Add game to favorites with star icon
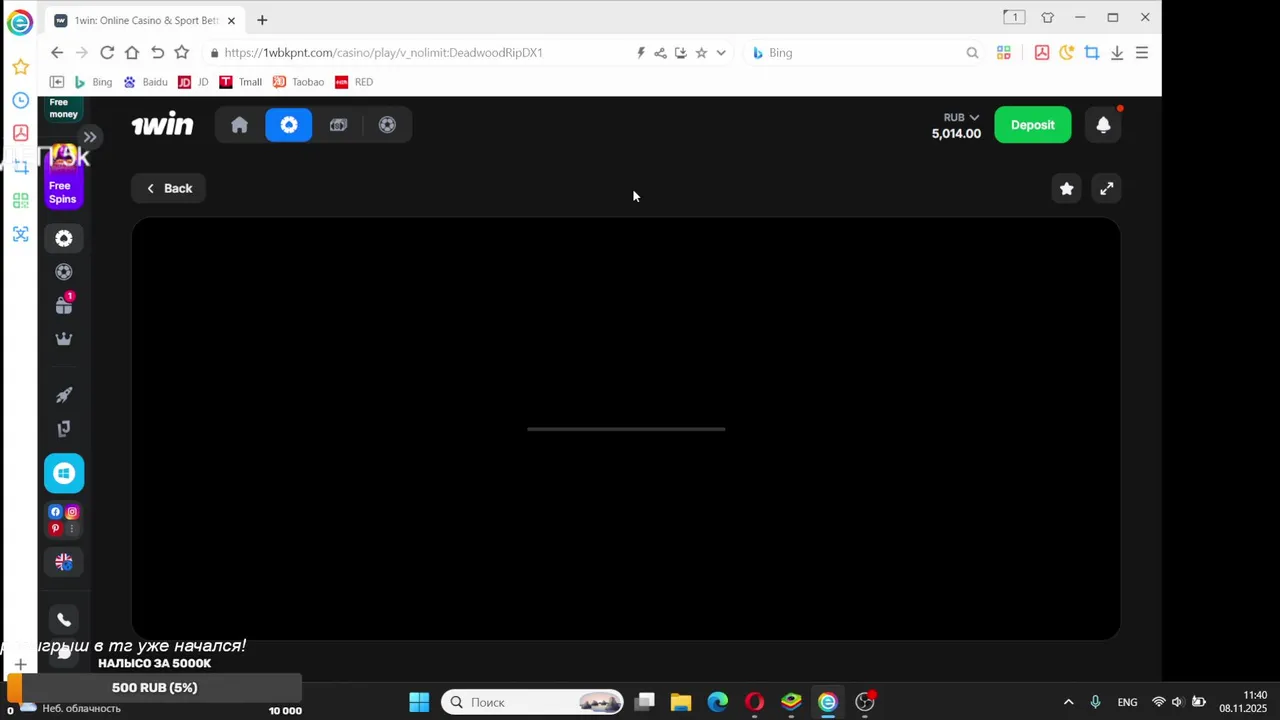This screenshot has width=1280, height=720. 1067,188
